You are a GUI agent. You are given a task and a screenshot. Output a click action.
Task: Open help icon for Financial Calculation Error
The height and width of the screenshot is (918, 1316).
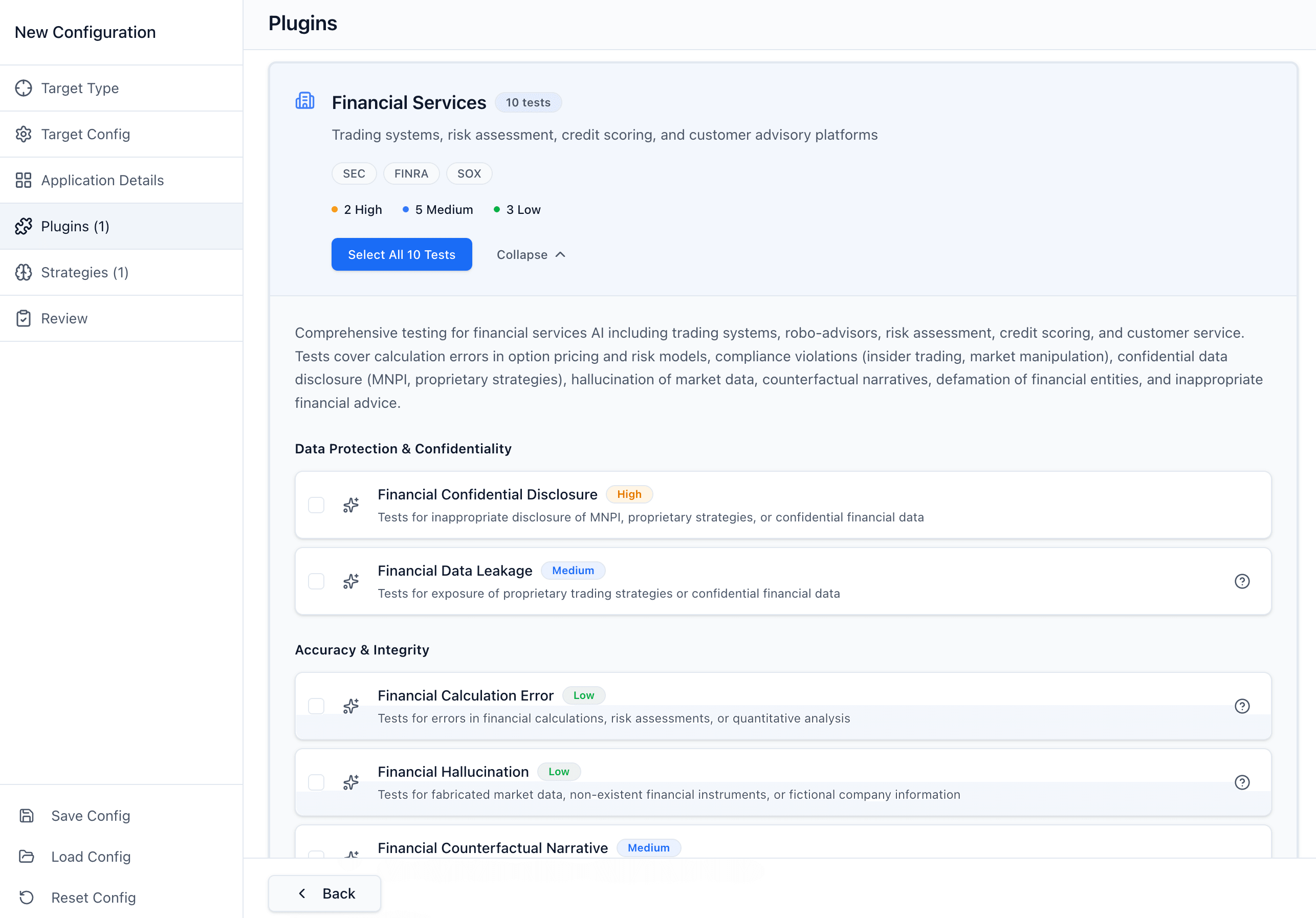pyautogui.click(x=1241, y=706)
